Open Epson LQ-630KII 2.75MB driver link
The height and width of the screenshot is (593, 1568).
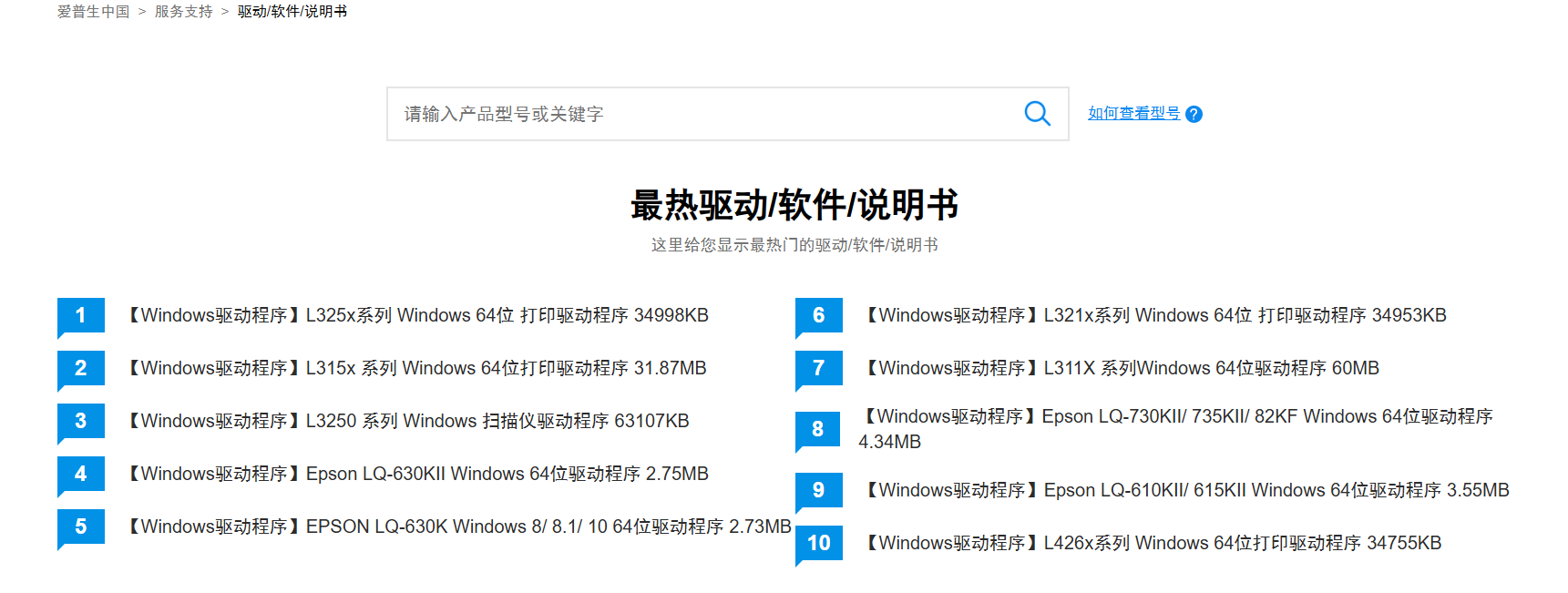pyautogui.click(x=415, y=474)
